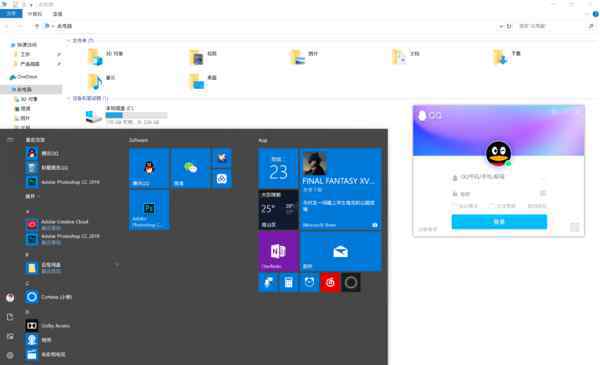Collapse the Folders group header in Explorer

pos(69,40)
